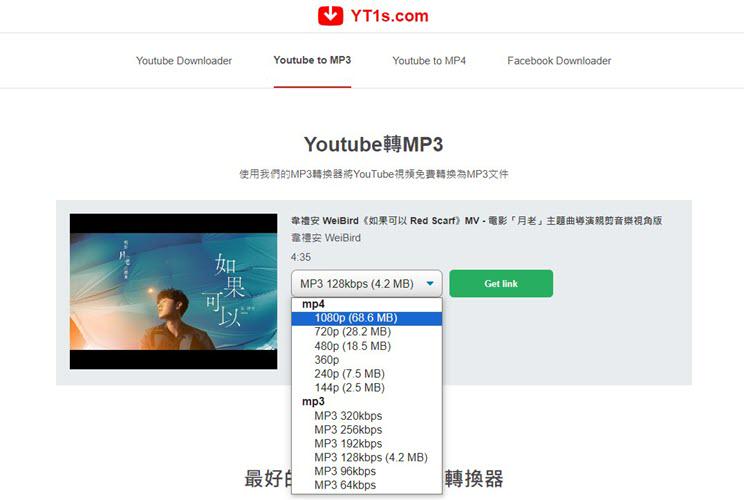Click the YT1s red download logo icon
Viewport: 744px width, 500px height.
click(x=330, y=15)
